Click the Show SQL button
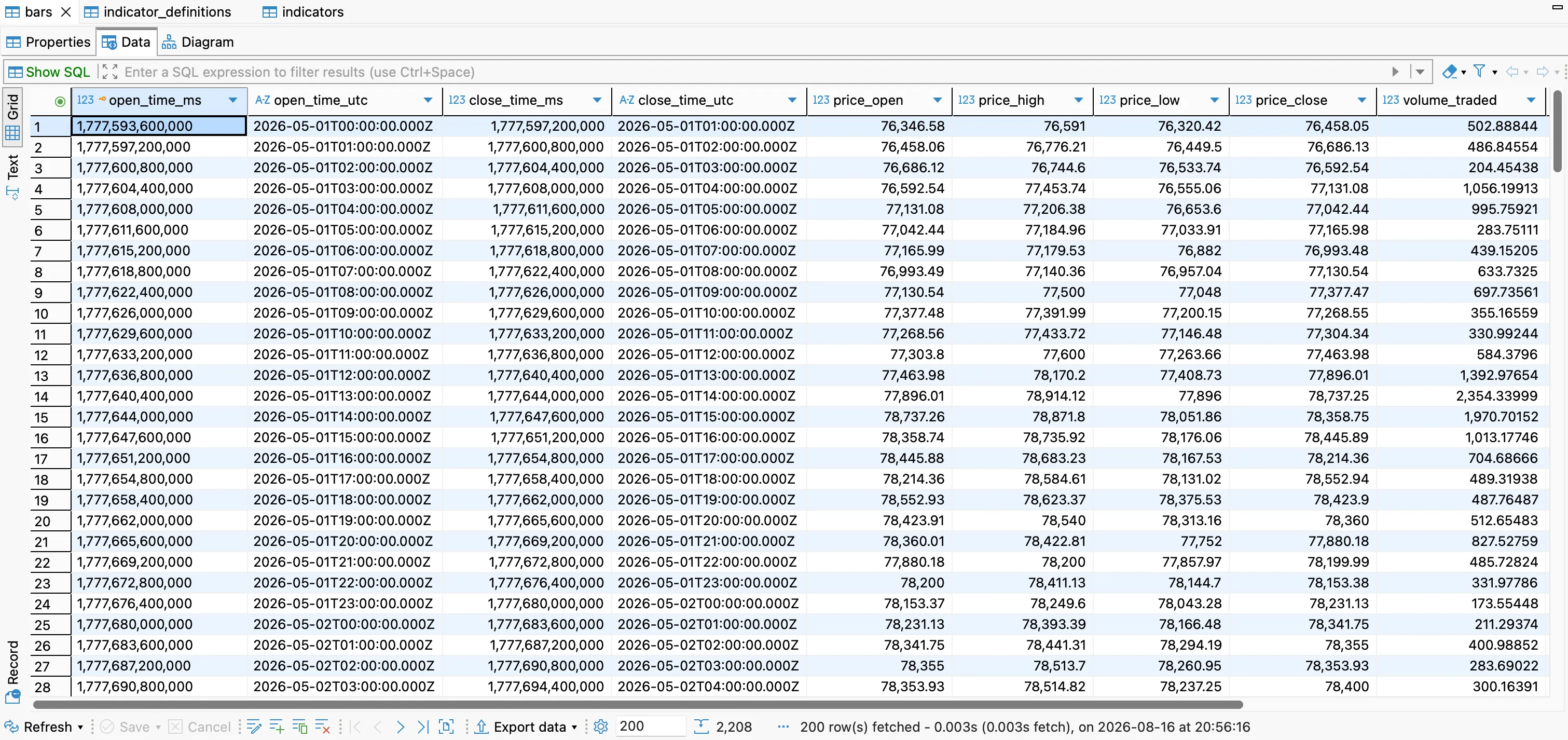This screenshot has height=740, width=1568. 49,72
